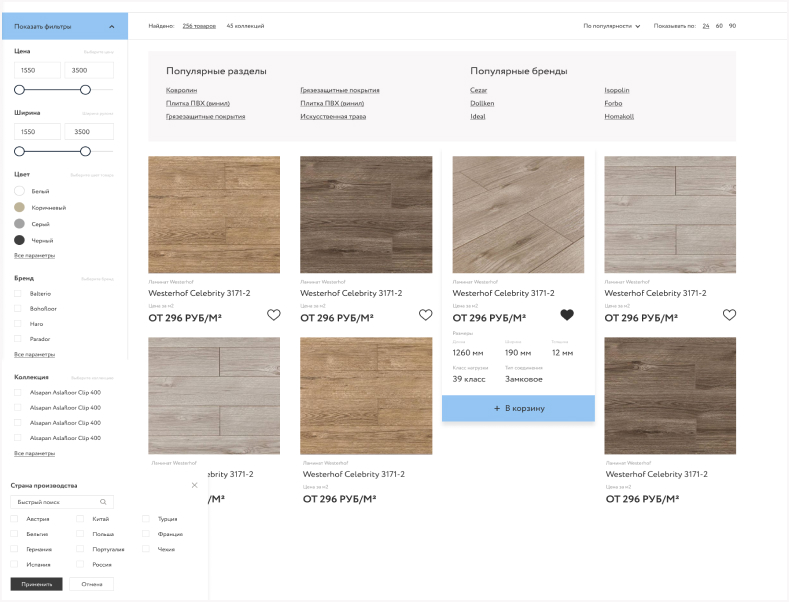Add the top-right product to favorites

[x=729, y=315]
